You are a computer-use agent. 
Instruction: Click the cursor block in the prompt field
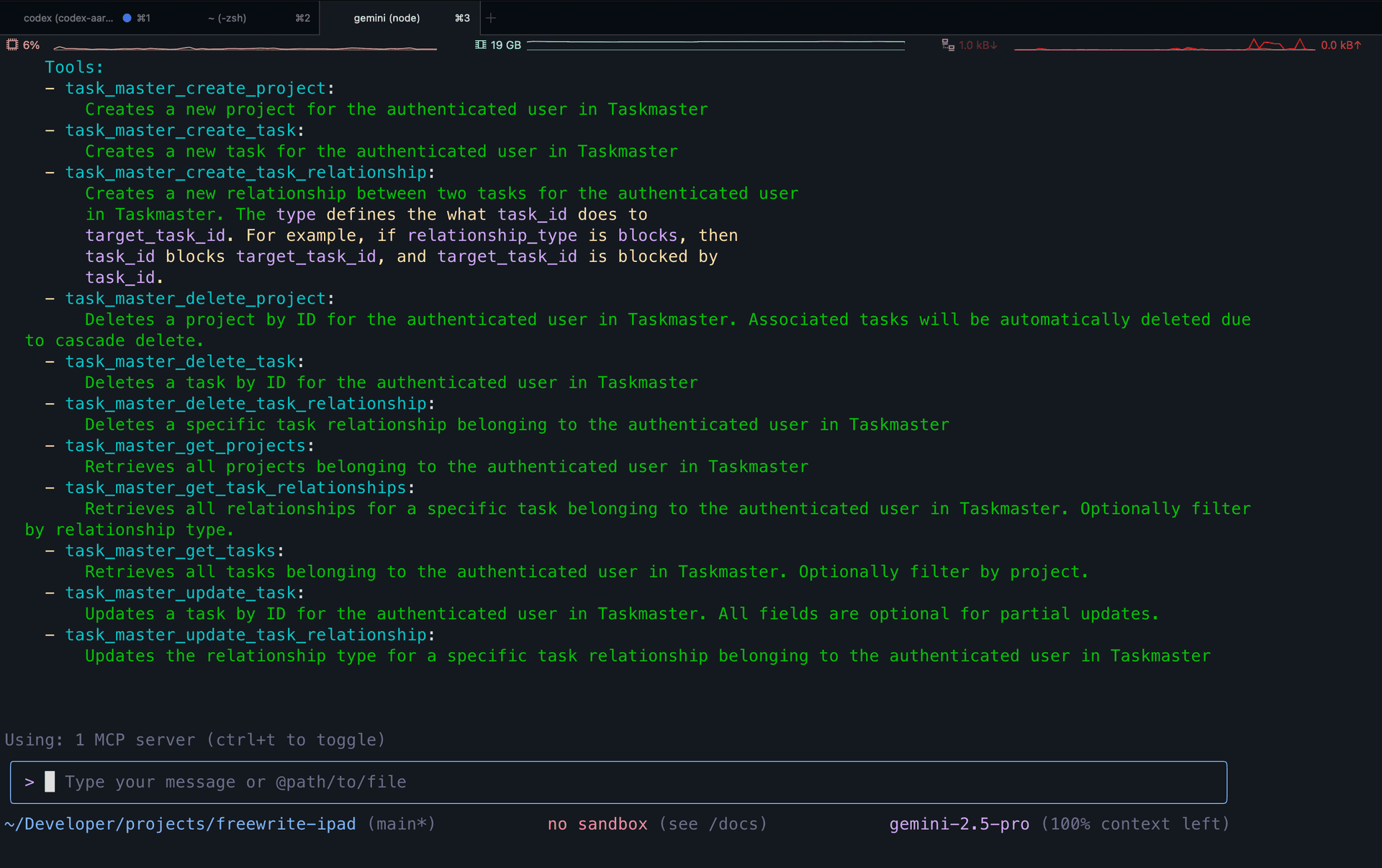tap(50, 782)
